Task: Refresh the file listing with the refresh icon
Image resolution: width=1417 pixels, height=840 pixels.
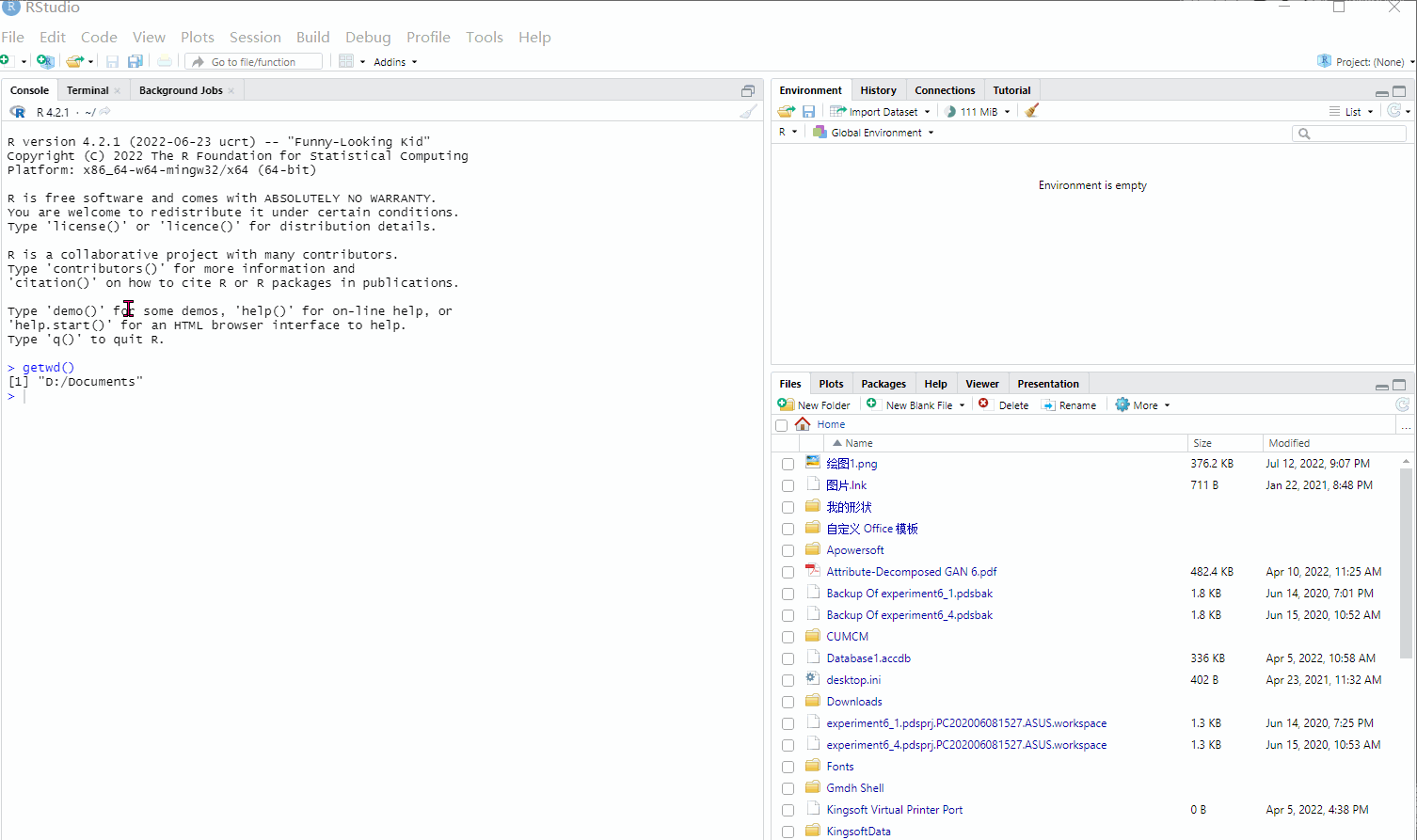Action: pyautogui.click(x=1403, y=404)
